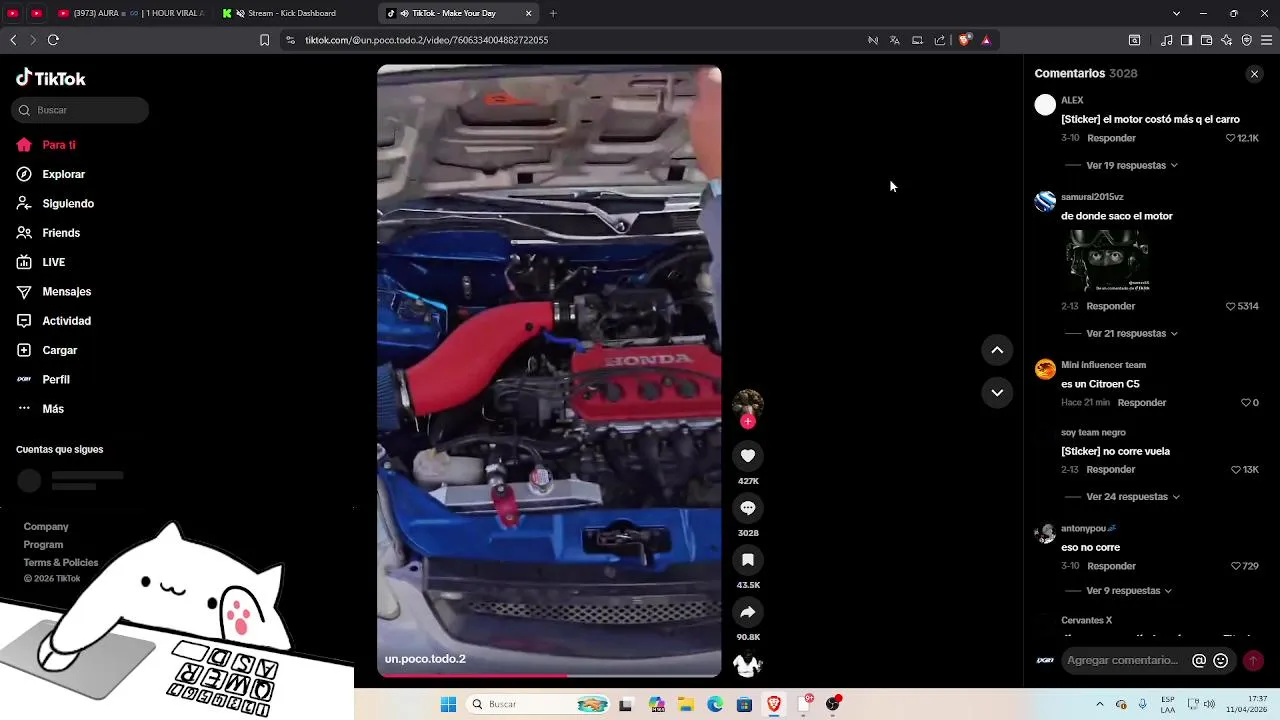Expand Ver 9 respuestas under antonypou

(1131, 590)
